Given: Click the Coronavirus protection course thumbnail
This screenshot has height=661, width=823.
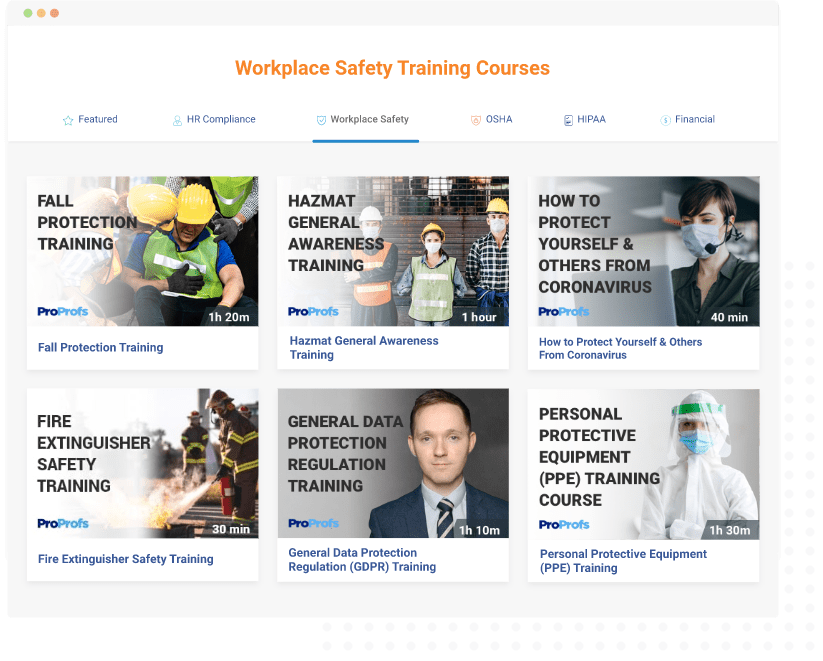Looking at the screenshot, I should (643, 252).
